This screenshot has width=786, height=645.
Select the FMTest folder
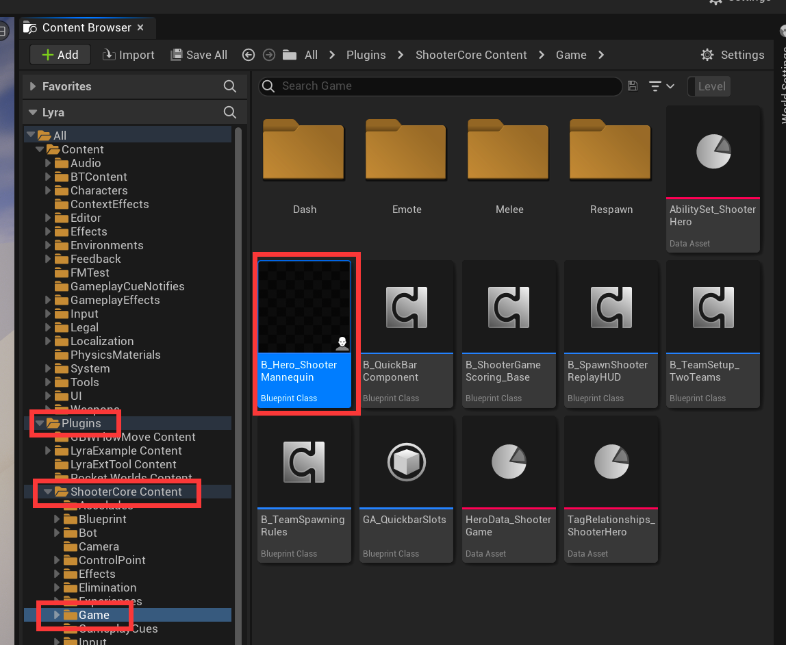[x=89, y=273]
